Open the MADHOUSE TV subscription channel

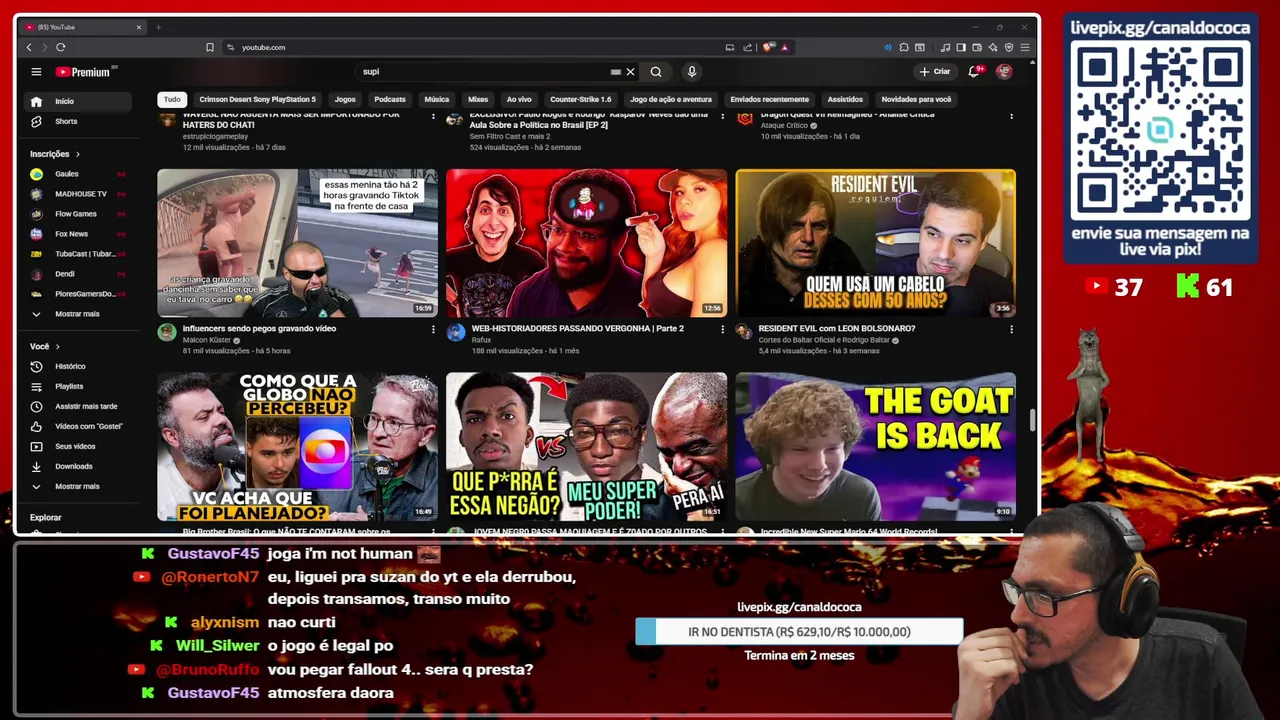[x=78, y=194]
